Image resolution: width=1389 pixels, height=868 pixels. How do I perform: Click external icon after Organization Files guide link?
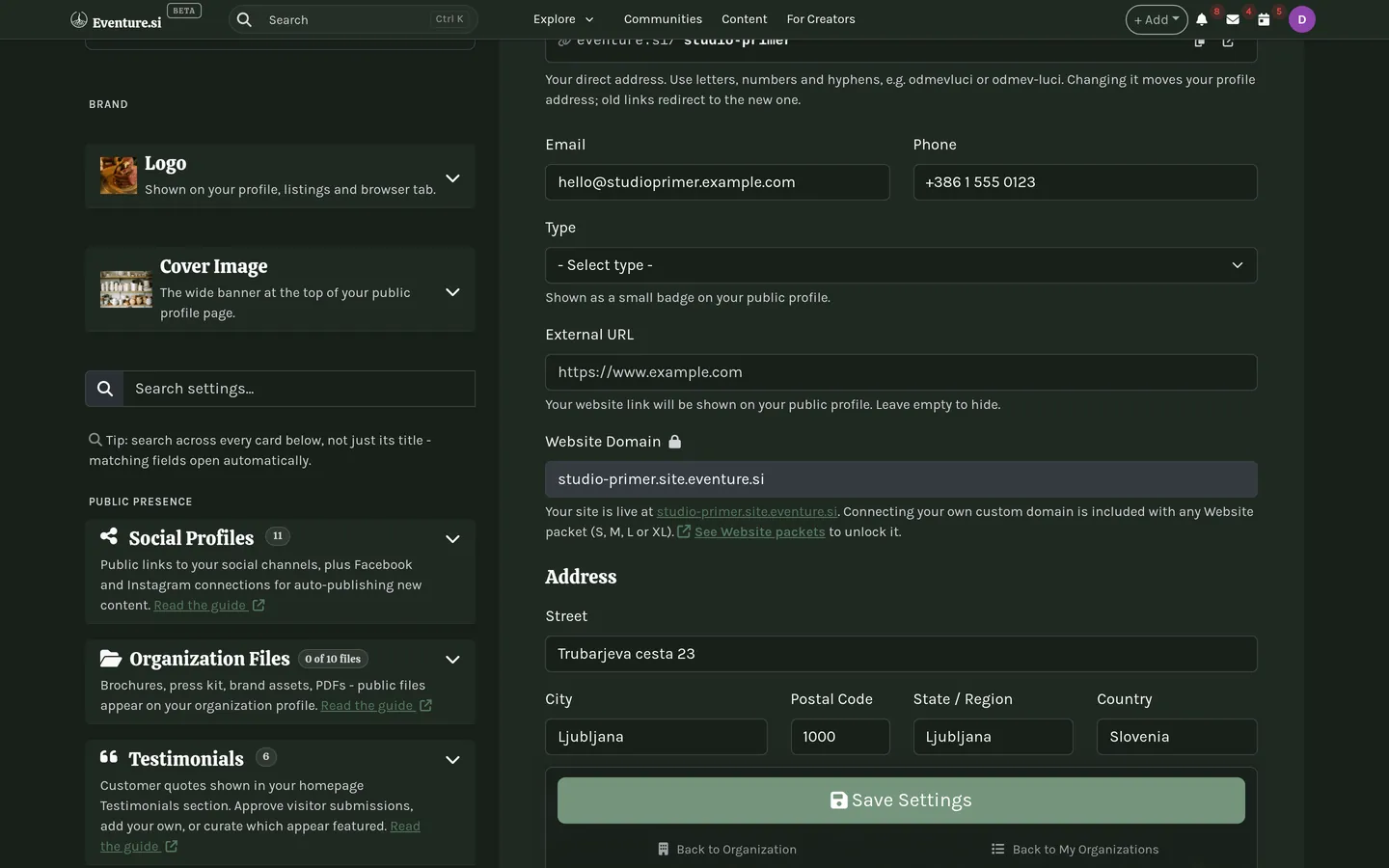[x=425, y=705]
